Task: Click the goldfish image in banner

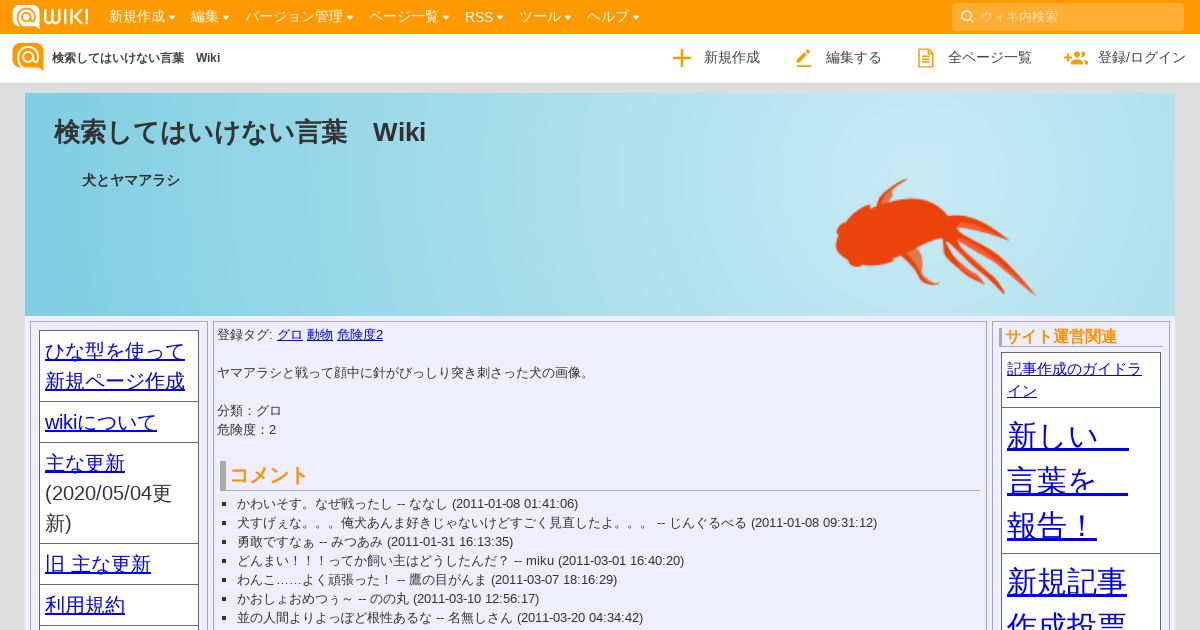Action: coord(935,237)
